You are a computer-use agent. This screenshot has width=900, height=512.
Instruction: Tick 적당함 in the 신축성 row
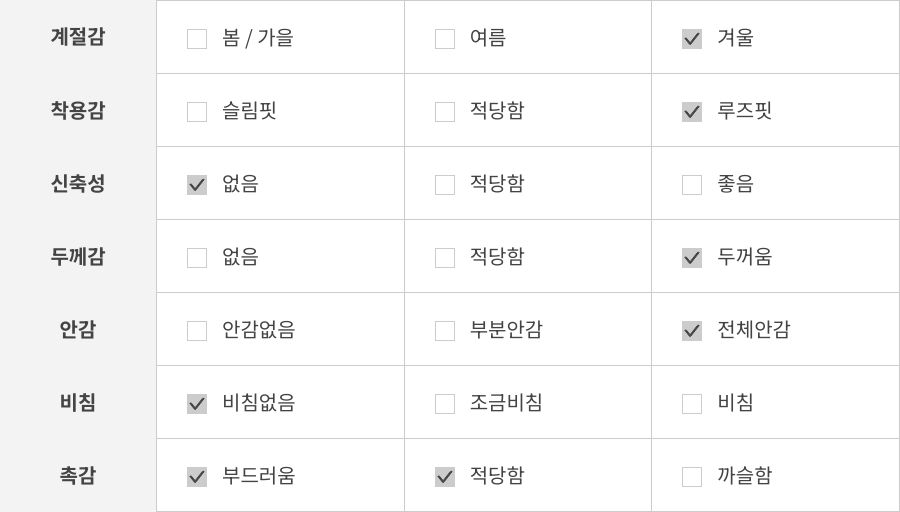pyautogui.click(x=445, y=185)
